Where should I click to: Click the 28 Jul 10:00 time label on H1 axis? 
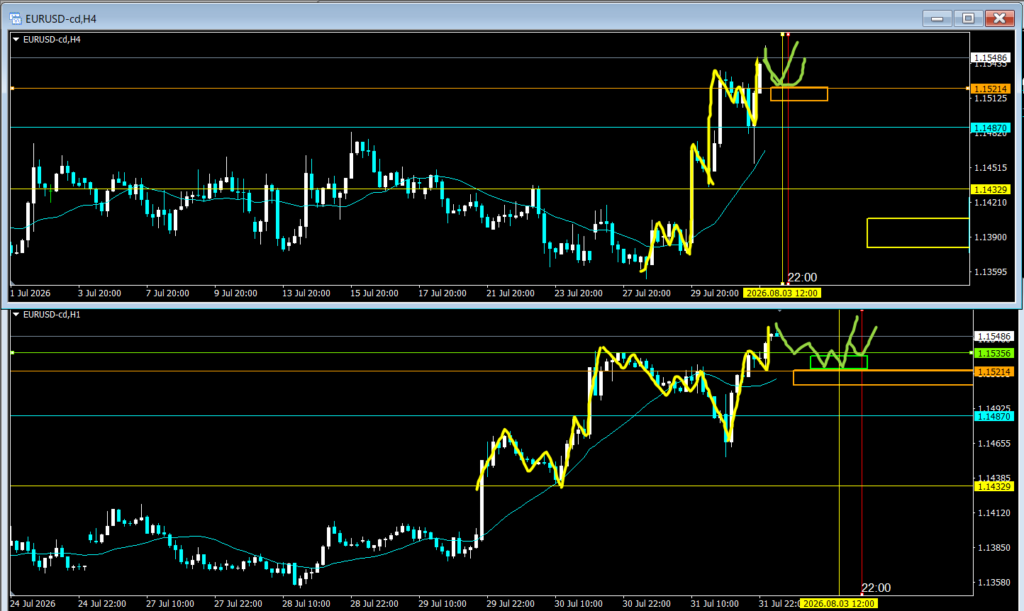[306, 603]
